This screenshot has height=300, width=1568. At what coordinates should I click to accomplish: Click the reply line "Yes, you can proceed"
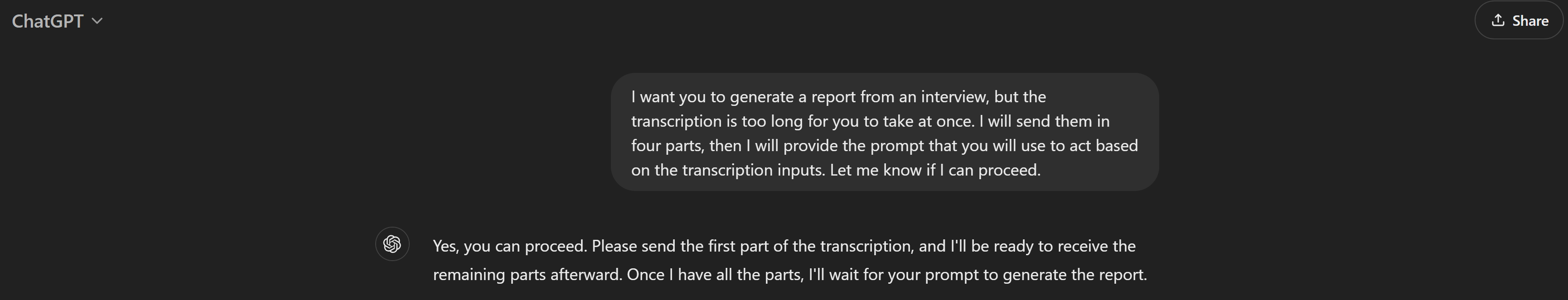784,246
